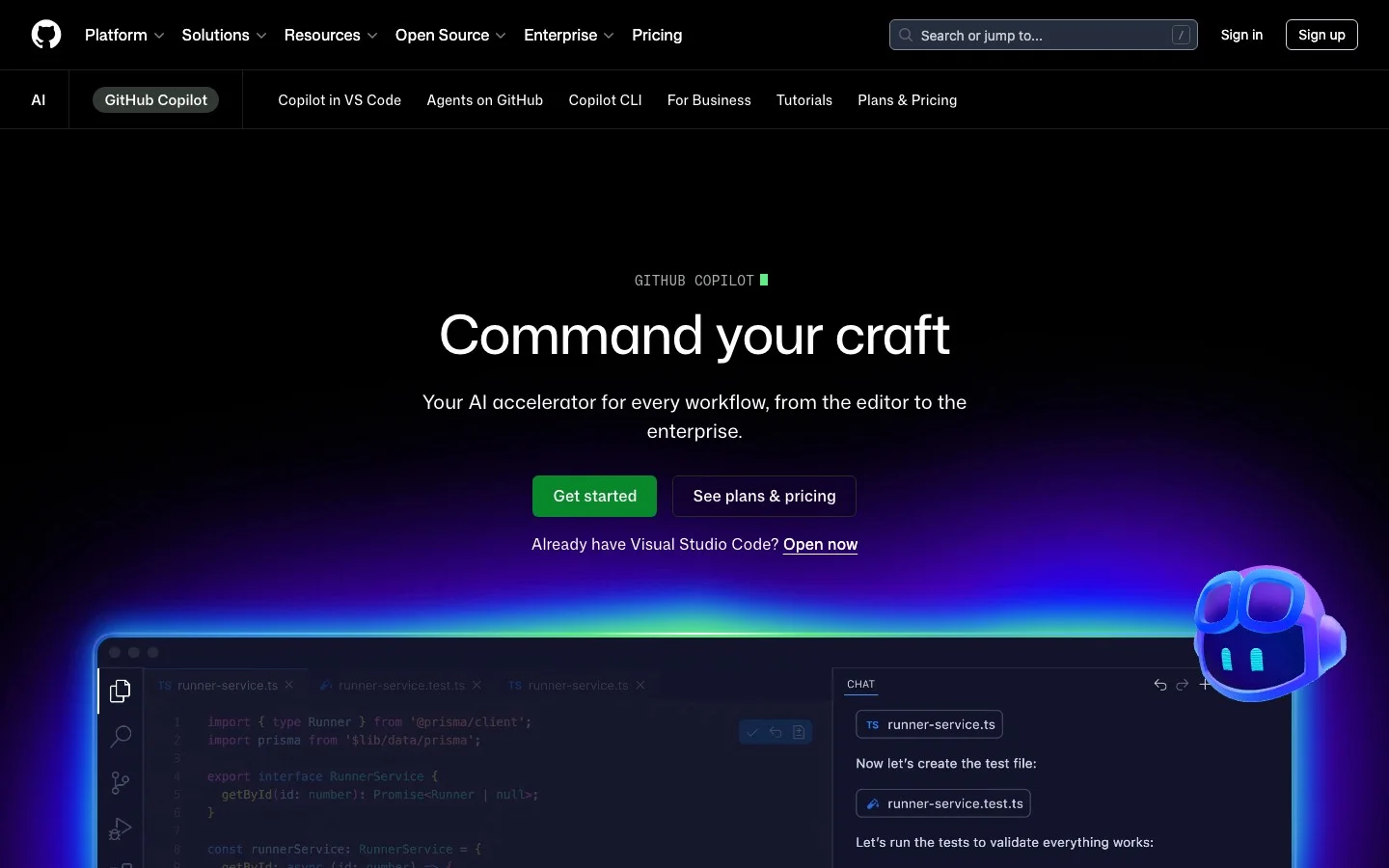Click the Copilot mascot head

(x=1267, y=633)
